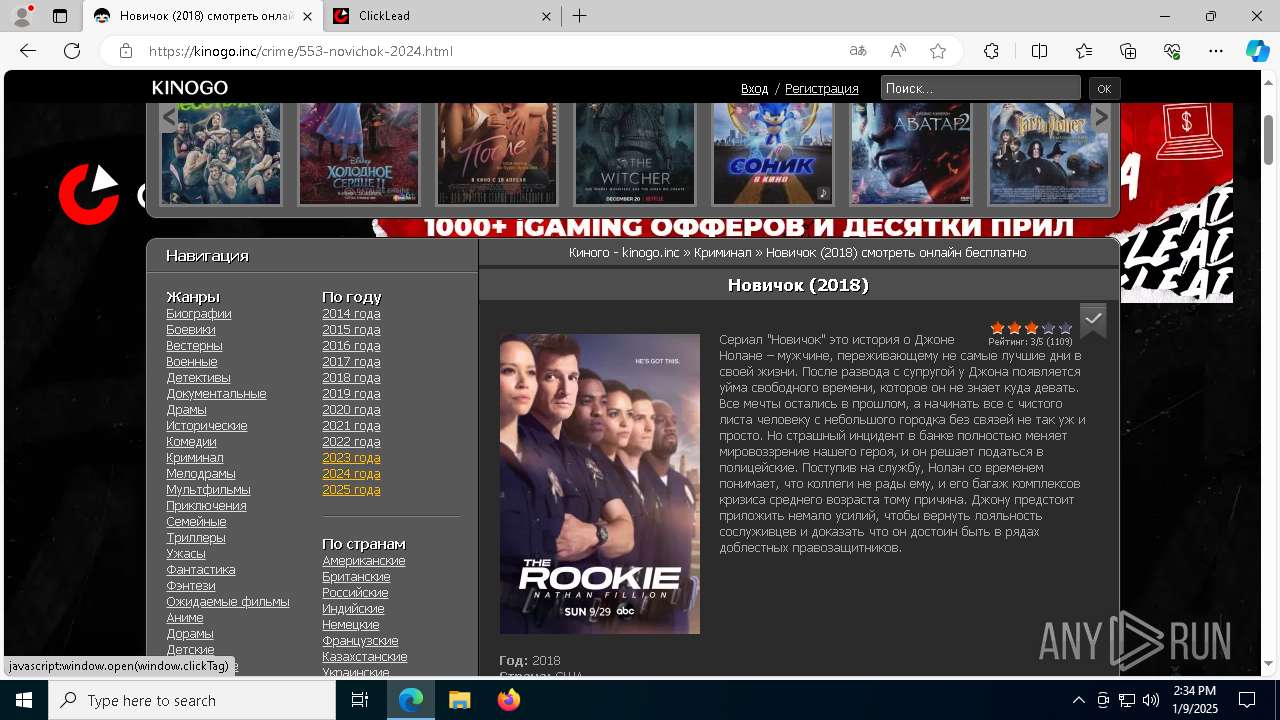Open the 2018 года link
Image resolution: width=1280 pixels, height=720 pixels.
click(x=351, y=377)
